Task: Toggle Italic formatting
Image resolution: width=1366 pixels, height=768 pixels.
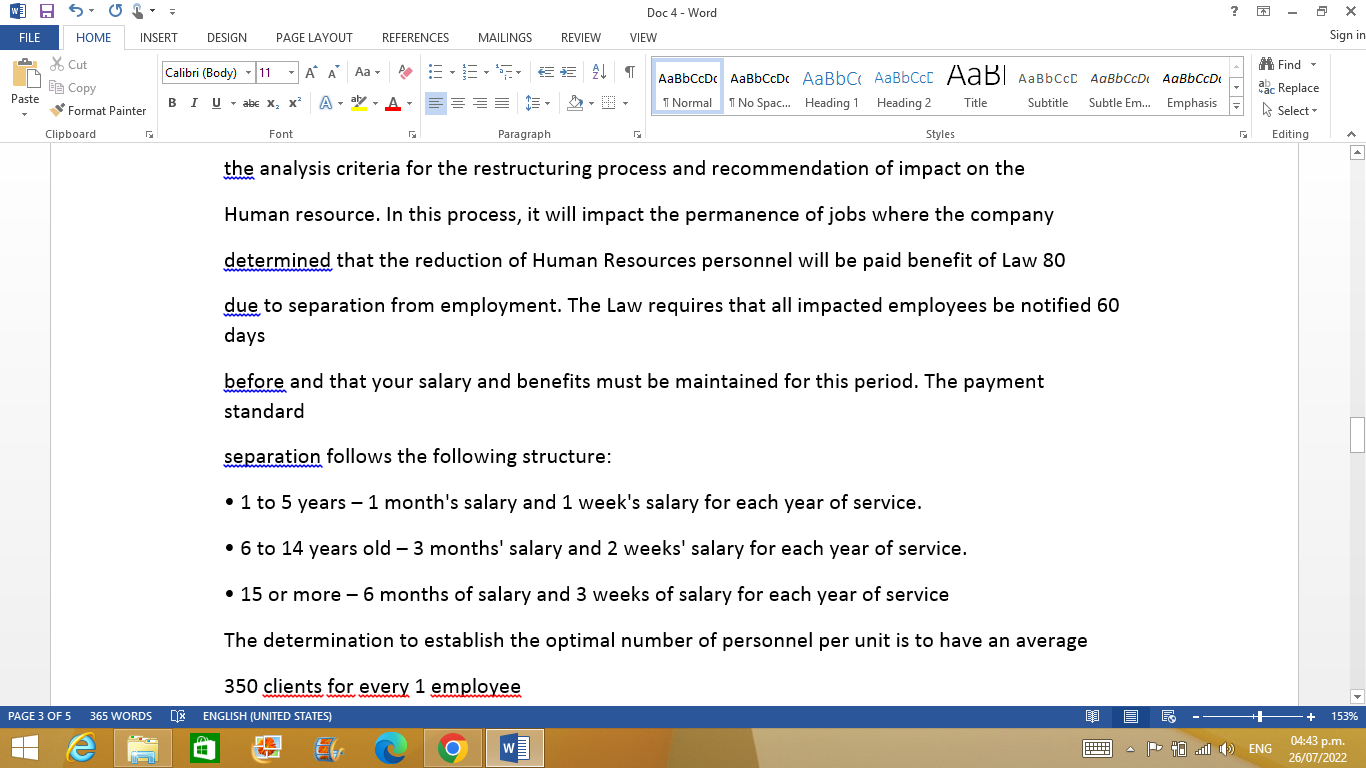Action: (x=193, y=103)
